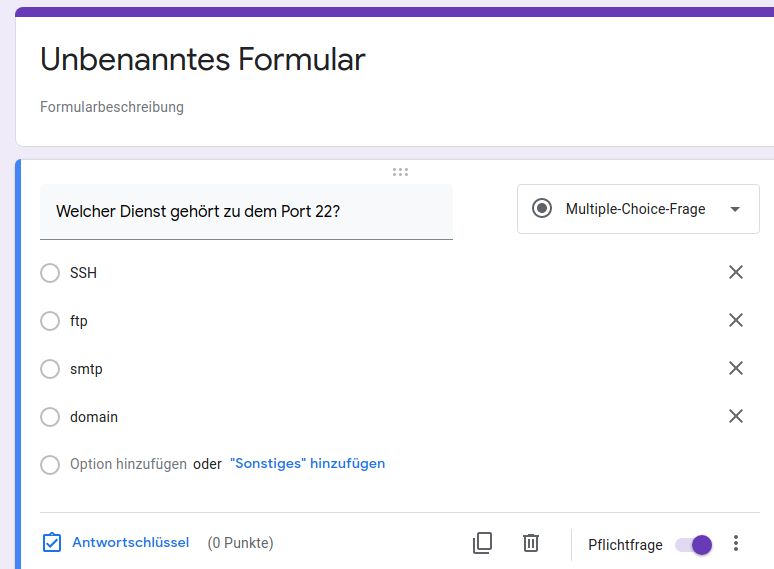Remove the SSH answer option

coord(736,273)
